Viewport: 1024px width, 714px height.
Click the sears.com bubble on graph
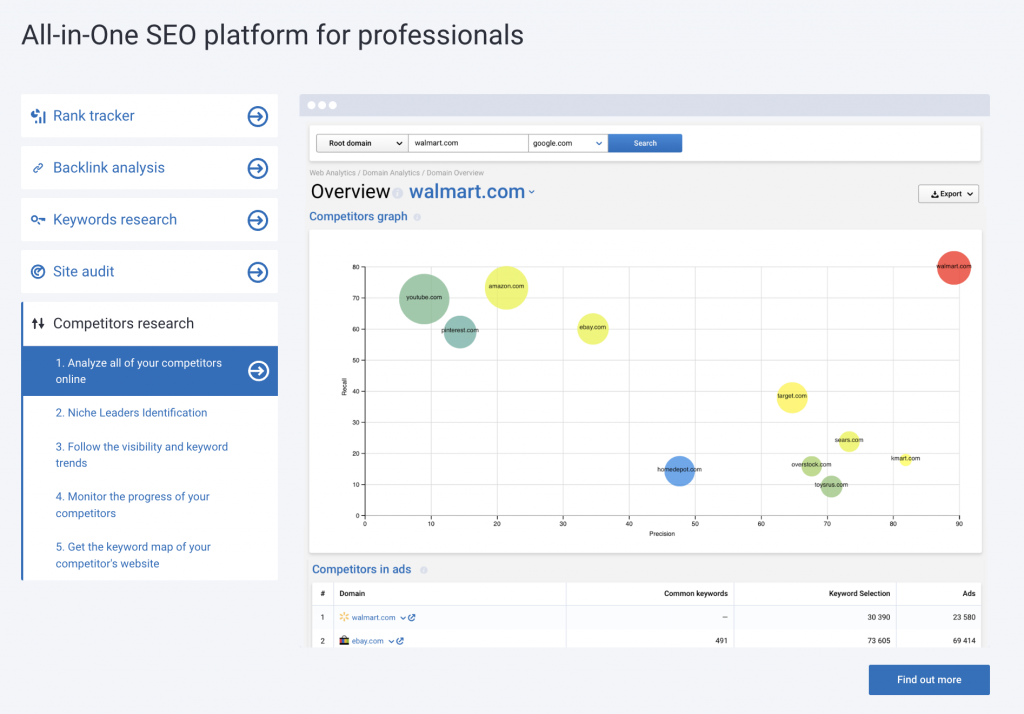click(848, 441)
